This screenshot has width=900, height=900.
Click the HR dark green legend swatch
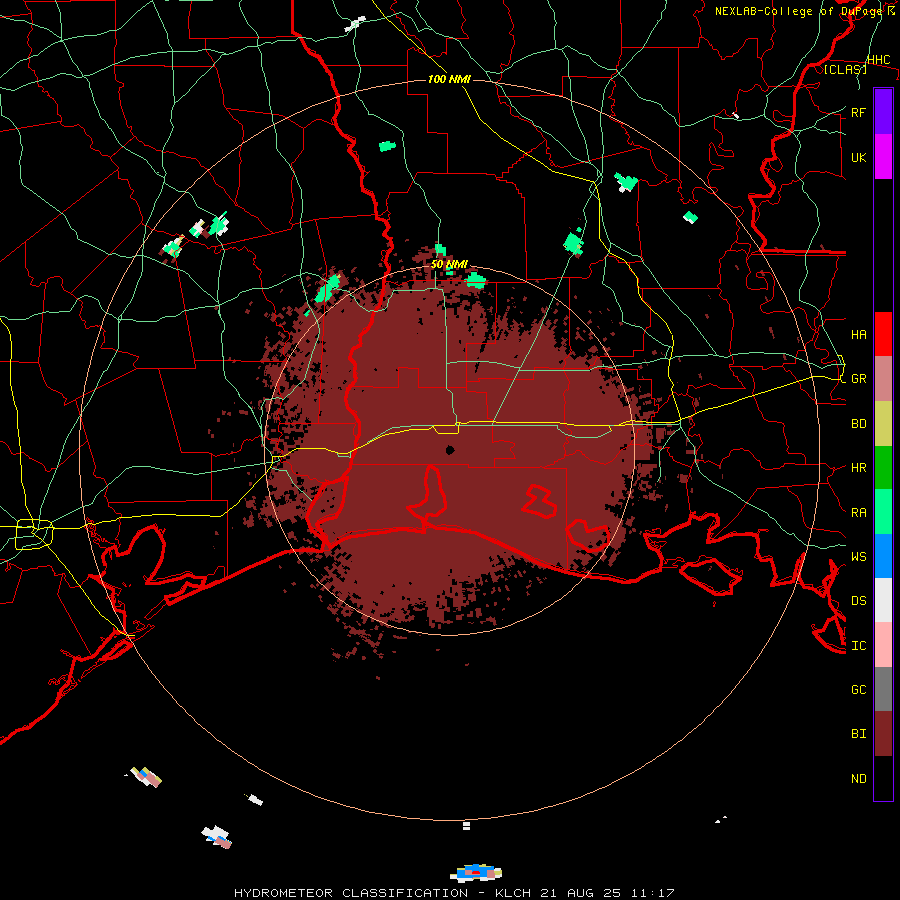[x=883, y=468]
